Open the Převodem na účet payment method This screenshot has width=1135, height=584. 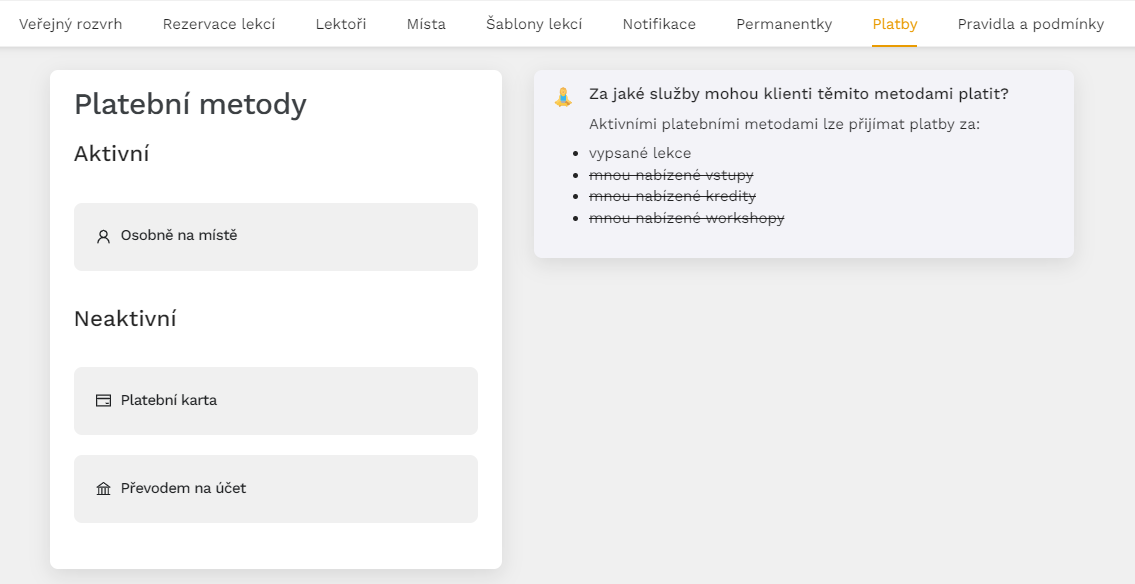pyautogui.click(x=276, y=488)
